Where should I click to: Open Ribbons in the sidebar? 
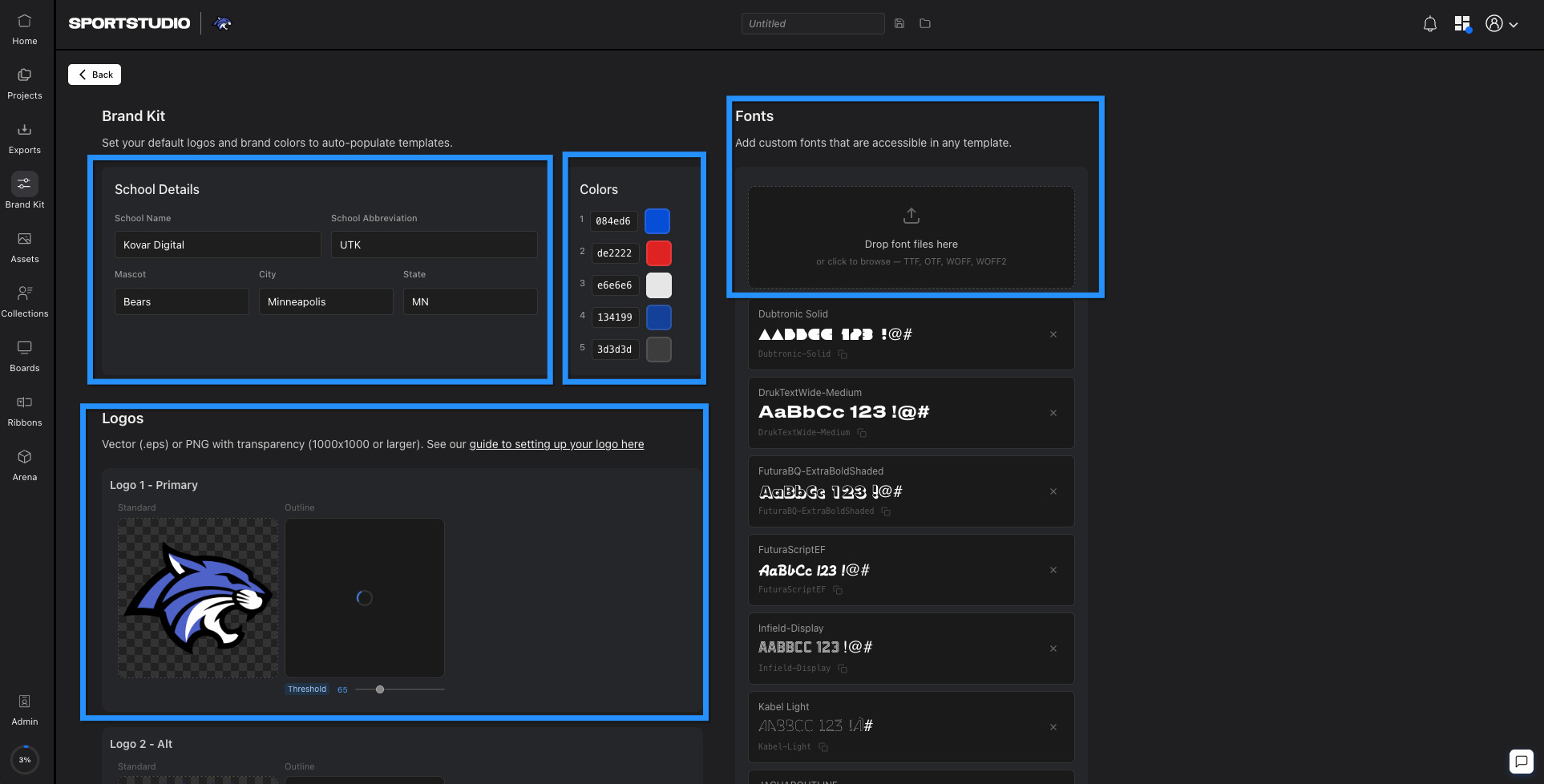[24, 411]
